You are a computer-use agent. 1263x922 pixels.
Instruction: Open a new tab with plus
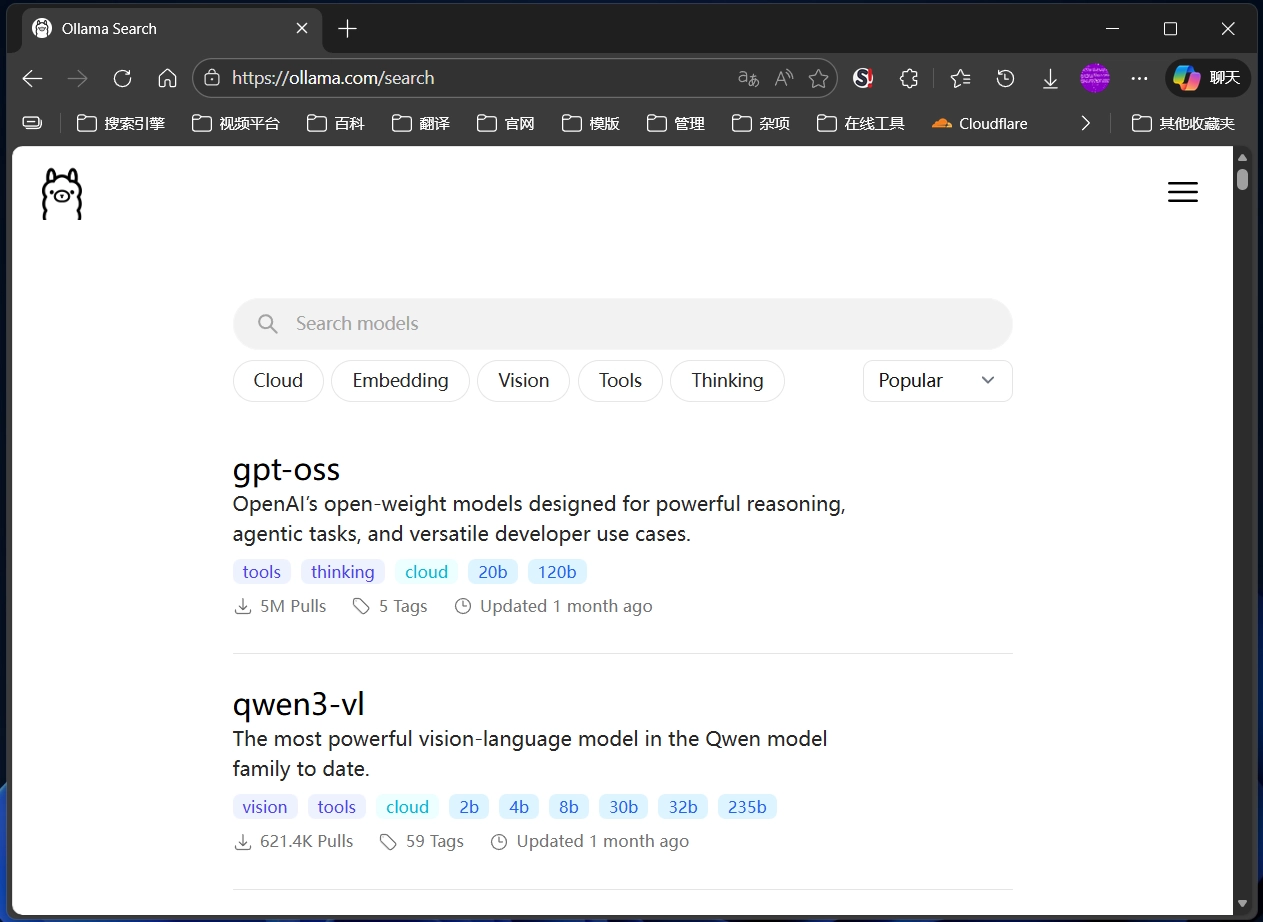coord(347,29)
